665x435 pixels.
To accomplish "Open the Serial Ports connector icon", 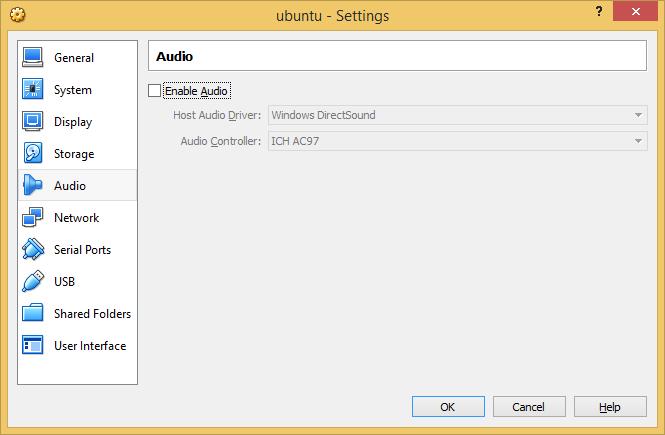I will coord(33,249).
